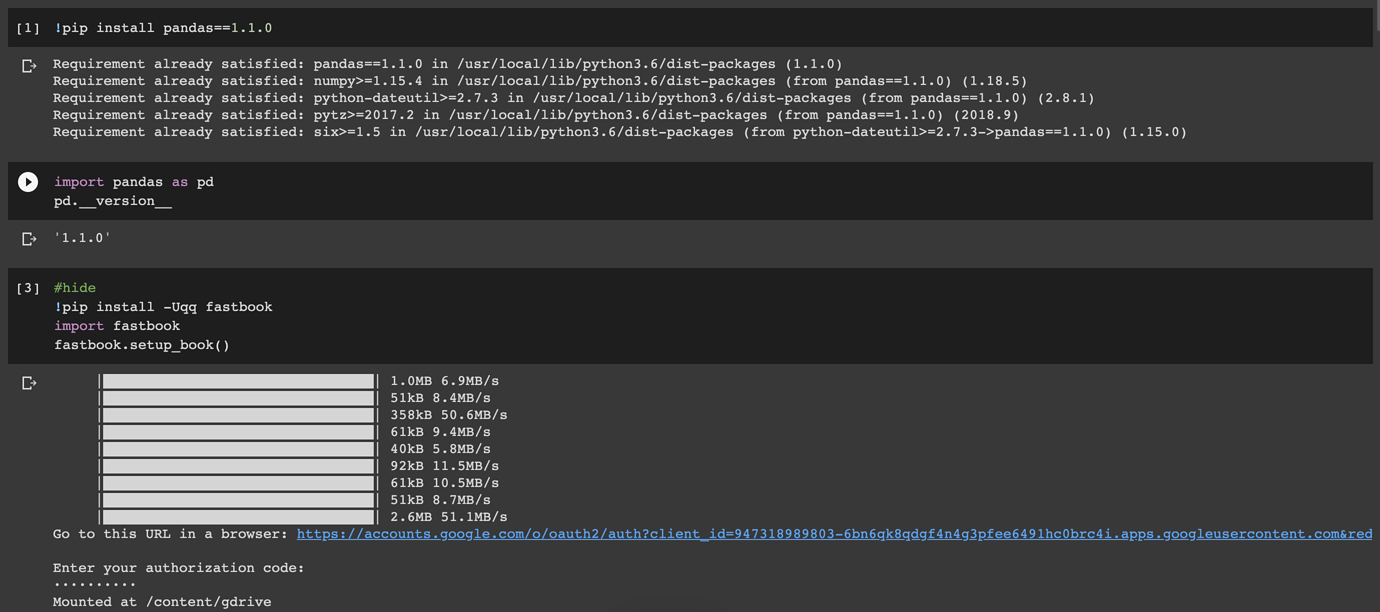Click the output icon beside the fastbook download output
Image resolution: width=1380 pixels, height=612 pixels.
click(28, 381)
